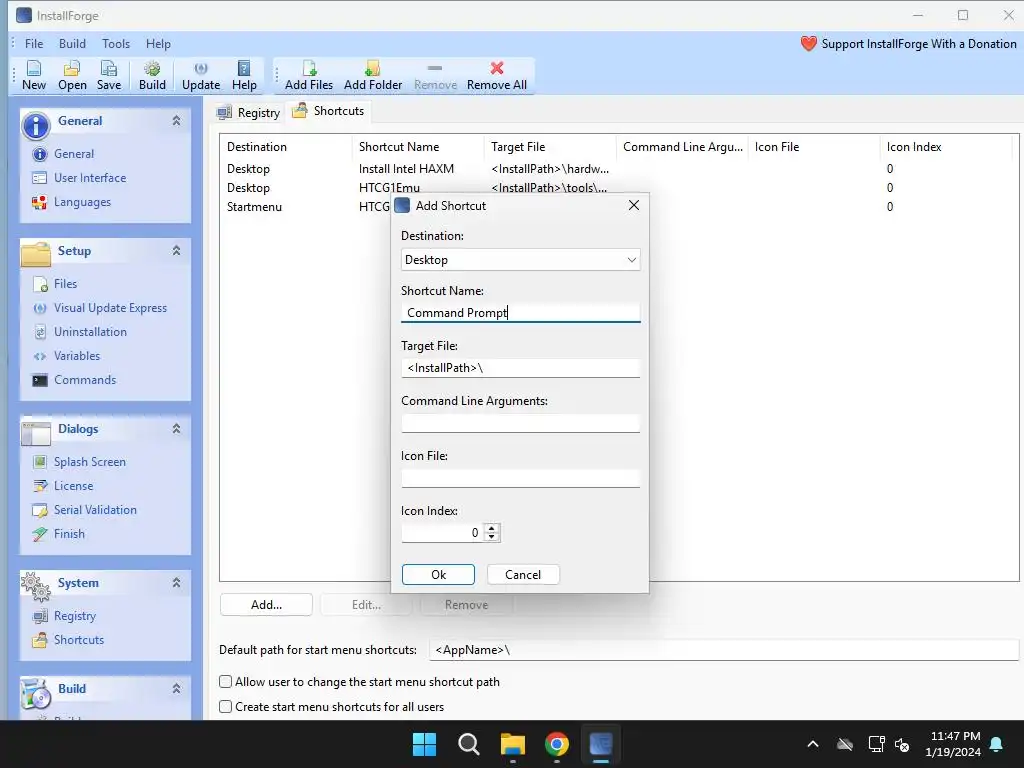Open Serial Validation under Dialogs

95,510
